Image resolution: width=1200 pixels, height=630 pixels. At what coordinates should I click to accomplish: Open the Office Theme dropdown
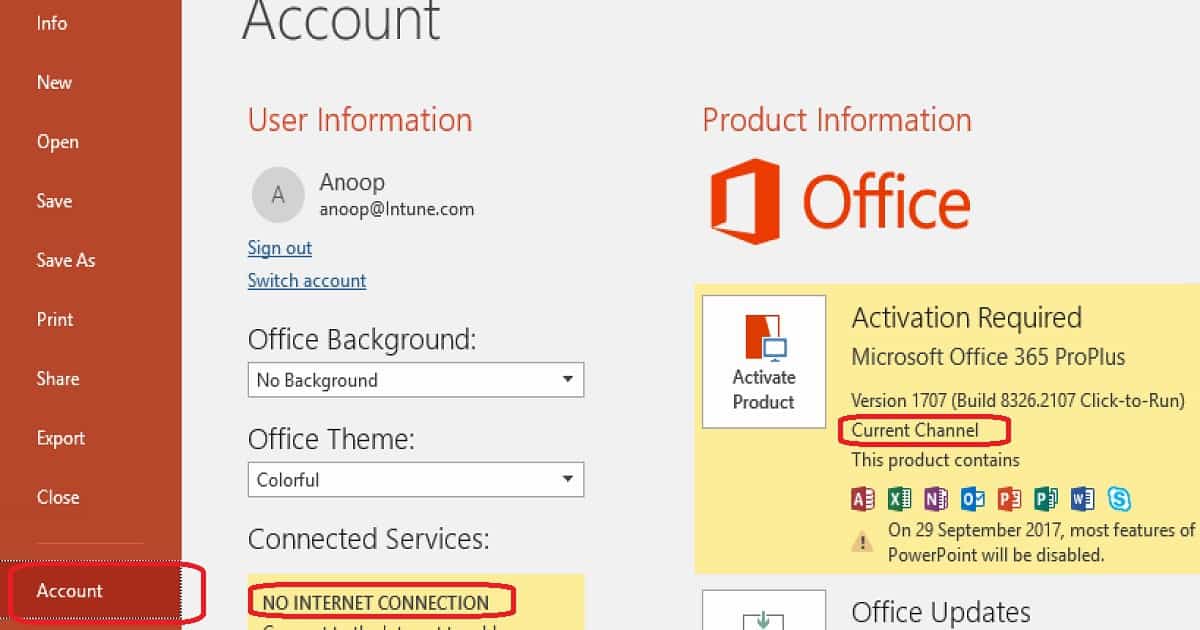(x=416, y=480)
